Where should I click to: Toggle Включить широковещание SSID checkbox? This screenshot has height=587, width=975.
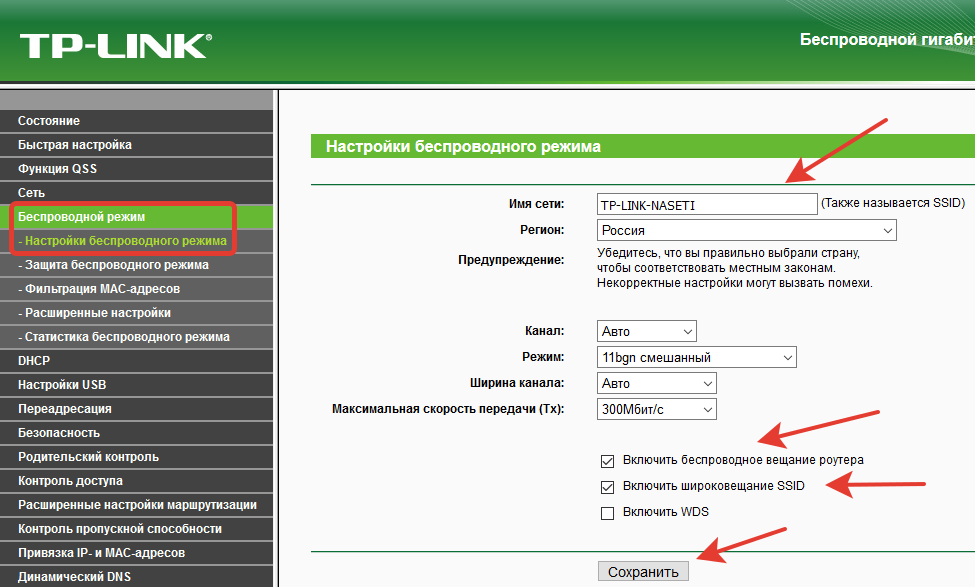(x=608, y=487)
